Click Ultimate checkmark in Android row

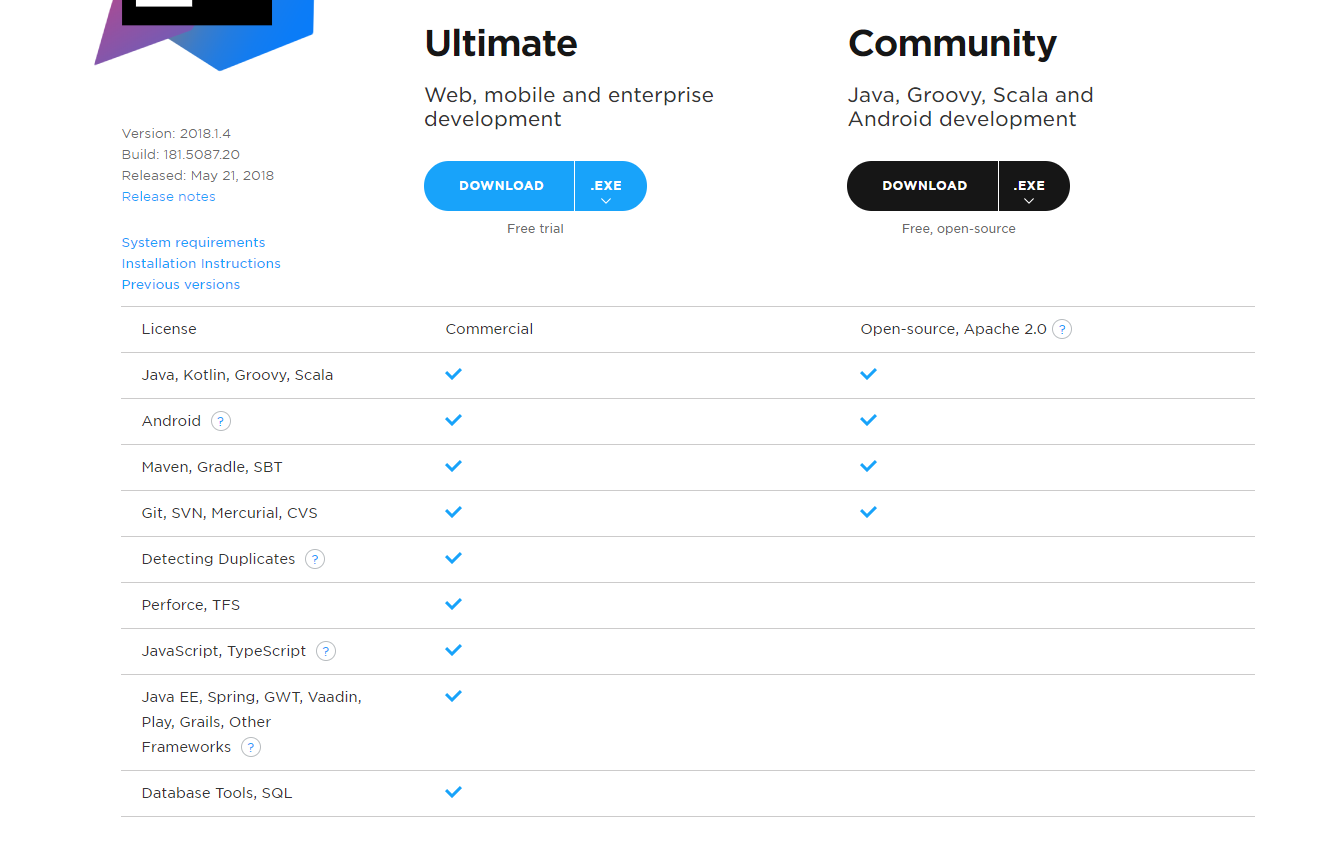[453, 420]
